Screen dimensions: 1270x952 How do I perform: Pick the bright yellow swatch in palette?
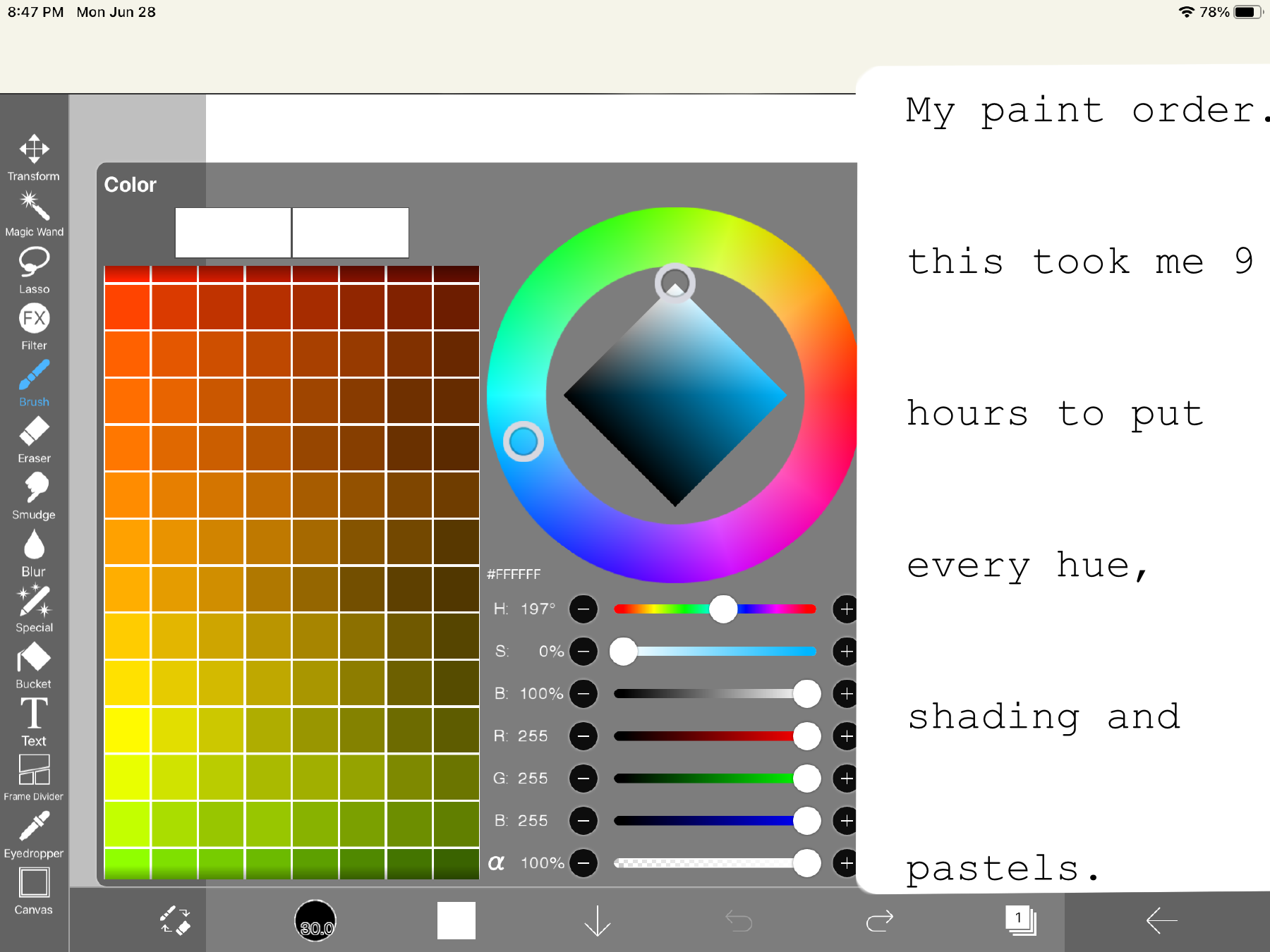point(127,730)
